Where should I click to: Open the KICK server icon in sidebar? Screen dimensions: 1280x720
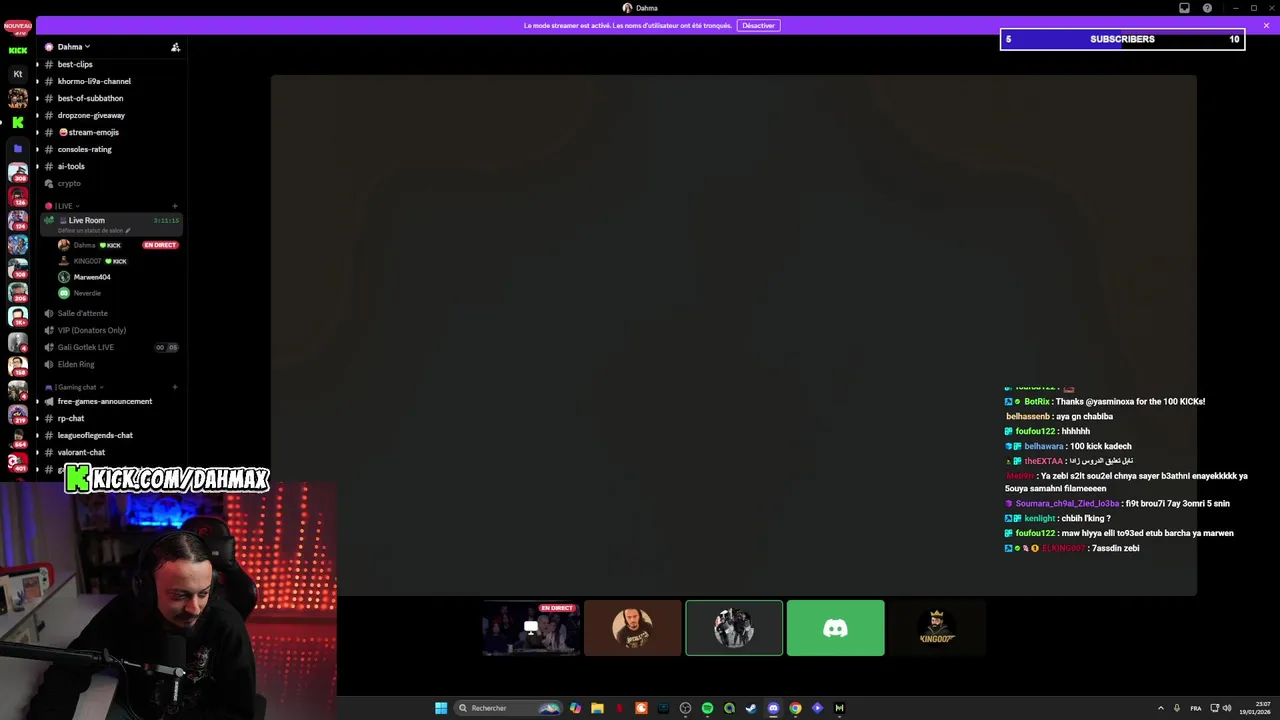click(18, 50)
